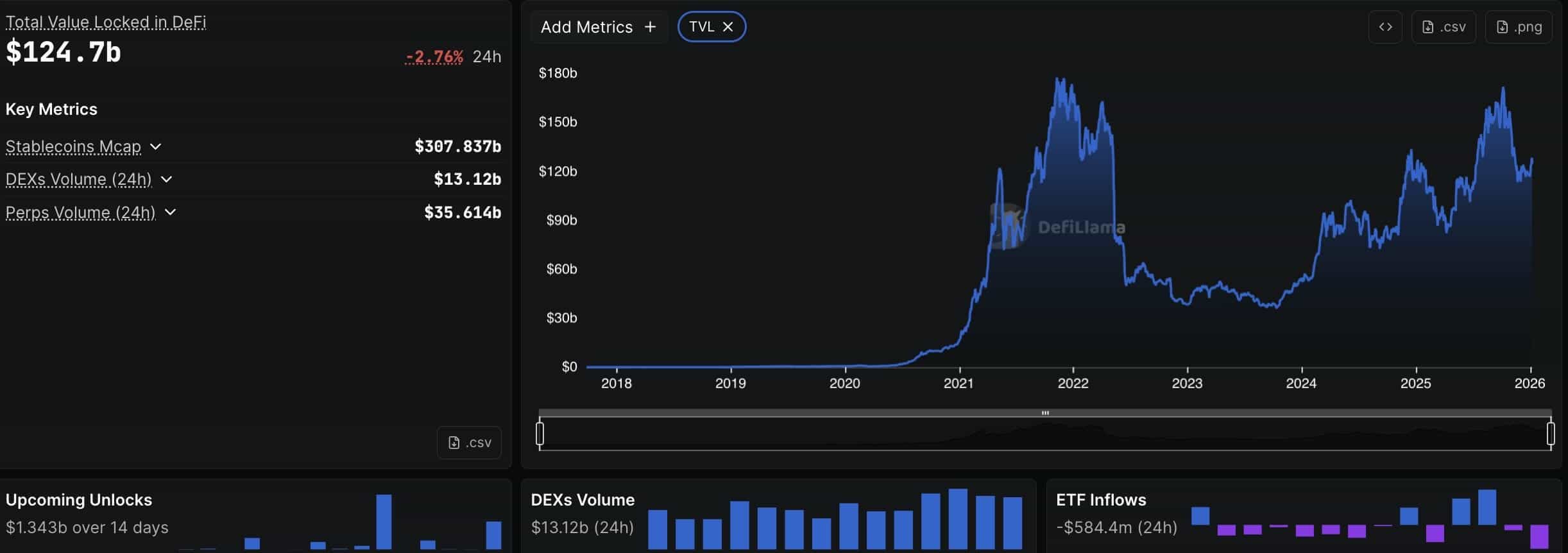Viewport: 1568px width, 553px height.
Task: Export chart as .png image
Action: point(1518,27)
